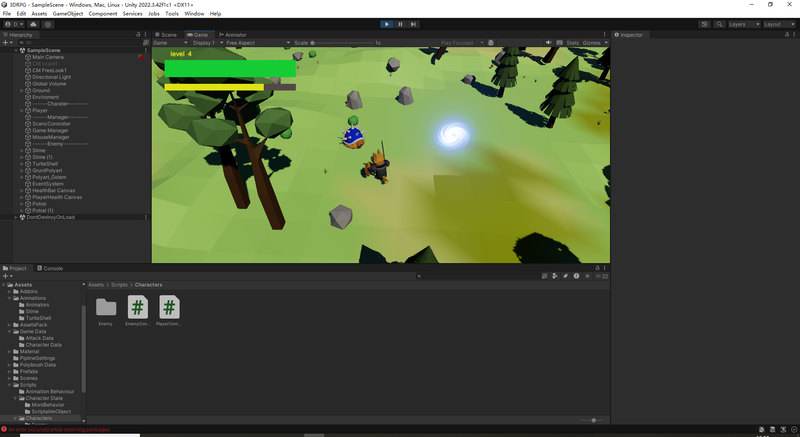This screenshot has width=800, height=437.
Task: Open the account dropdown in the toolbar
Action: [14, 24]
